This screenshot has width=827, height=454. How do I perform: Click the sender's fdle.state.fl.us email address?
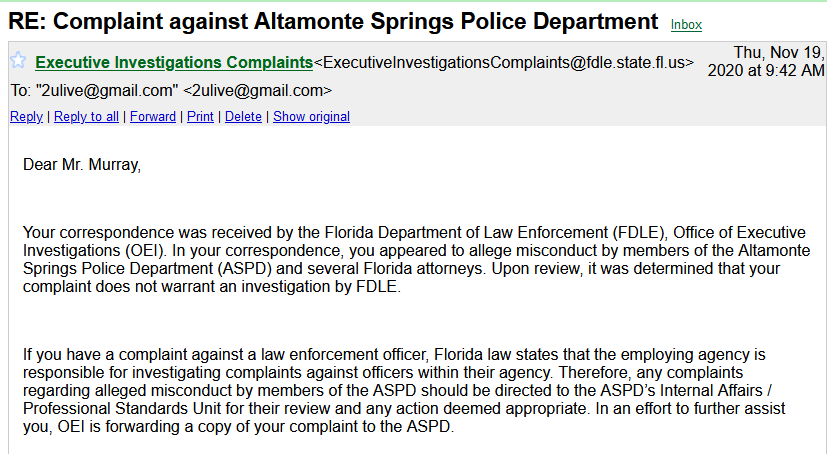point(504,62)
